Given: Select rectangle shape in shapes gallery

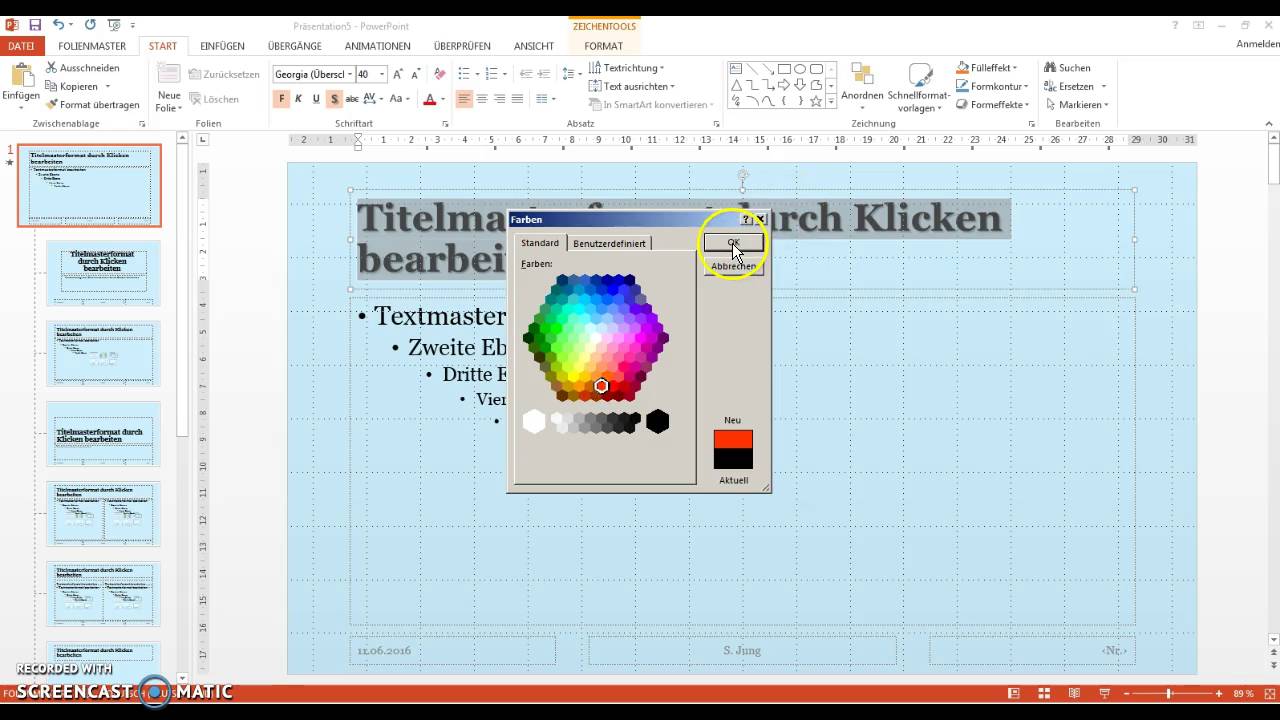Looking at the screenshot, I should [784, 69].
